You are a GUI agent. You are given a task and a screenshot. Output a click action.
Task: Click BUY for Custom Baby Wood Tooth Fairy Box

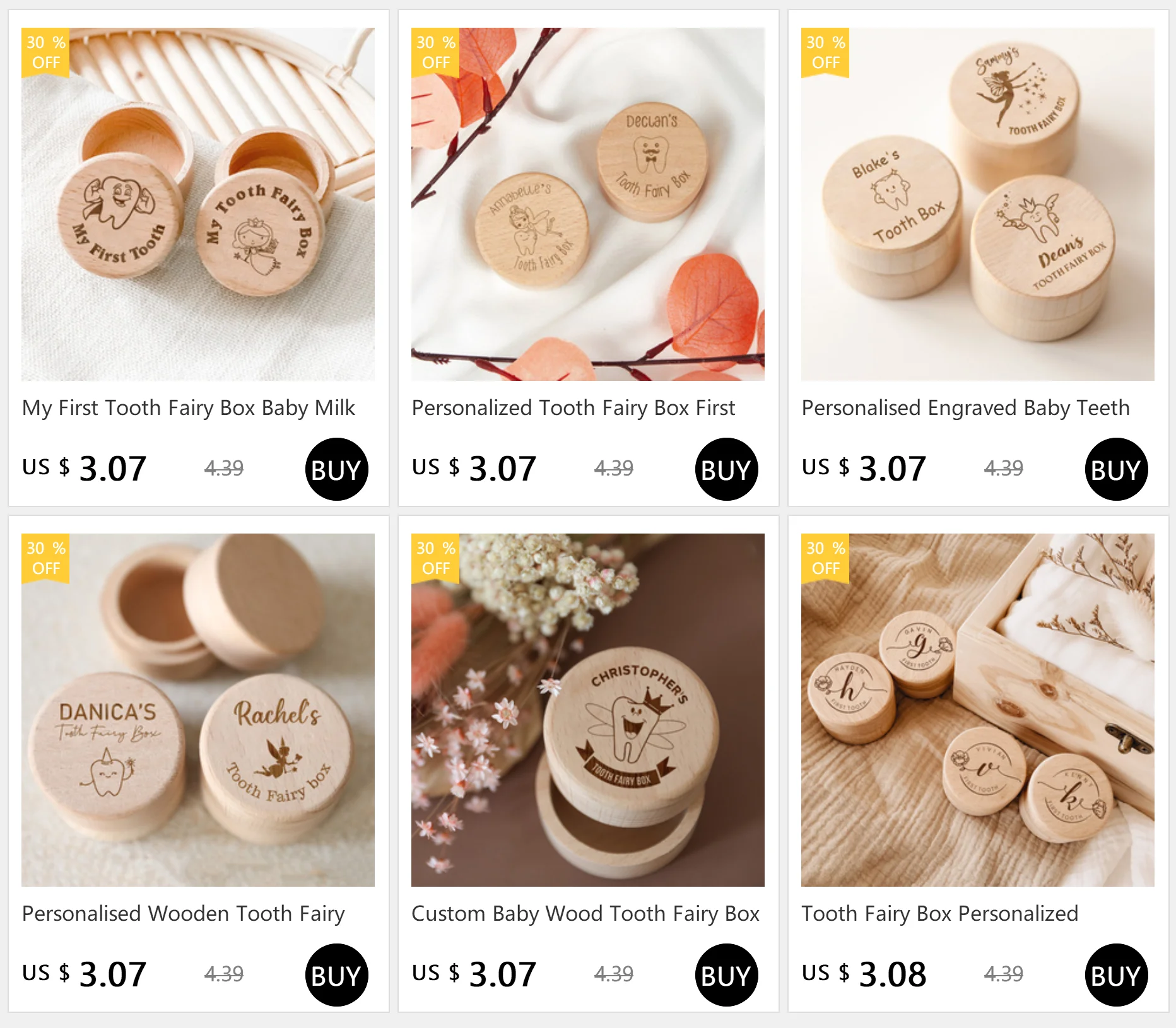click(x=726, y=975)
